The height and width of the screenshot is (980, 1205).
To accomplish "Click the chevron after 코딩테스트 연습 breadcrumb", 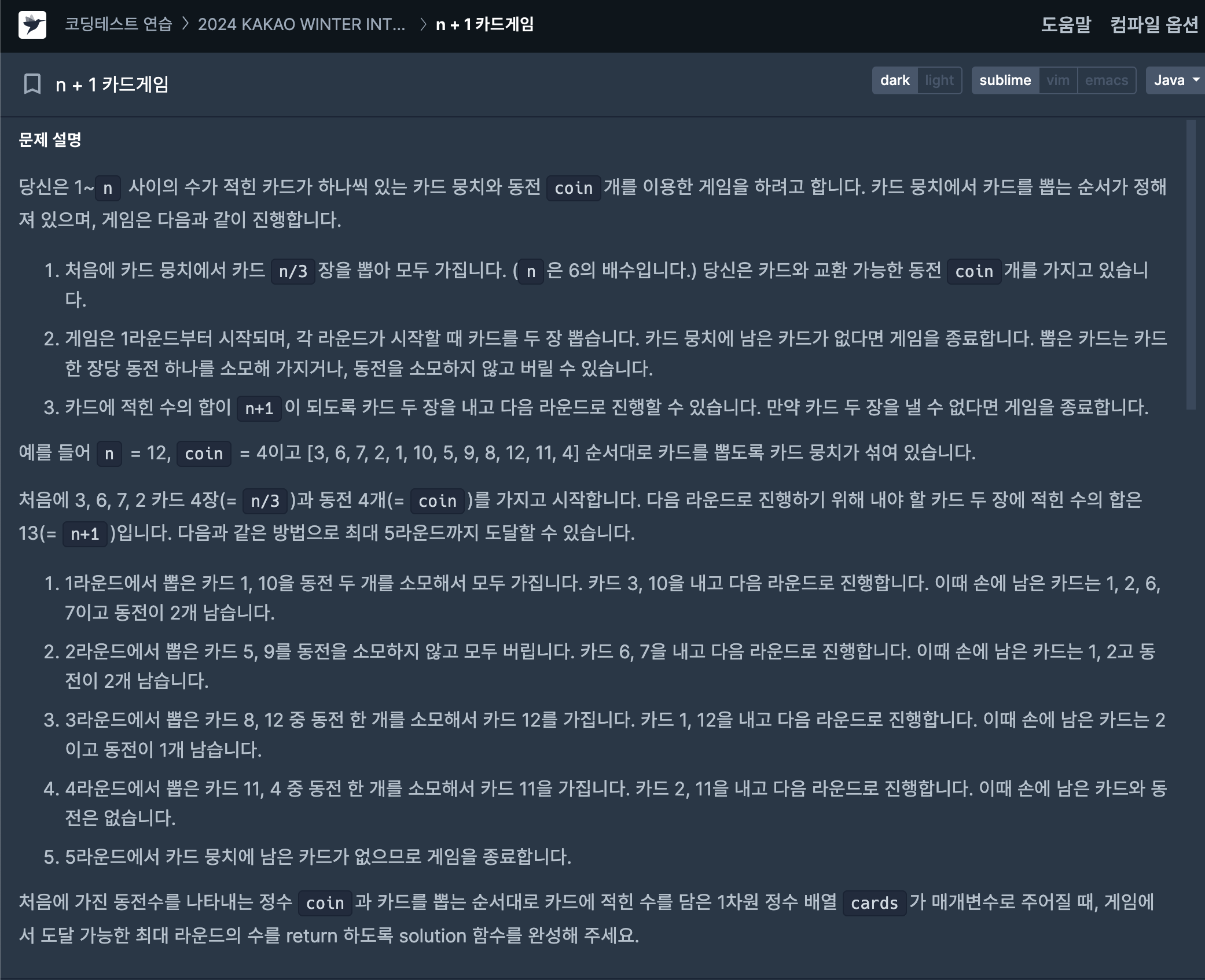I will click(x=185, y=24).
